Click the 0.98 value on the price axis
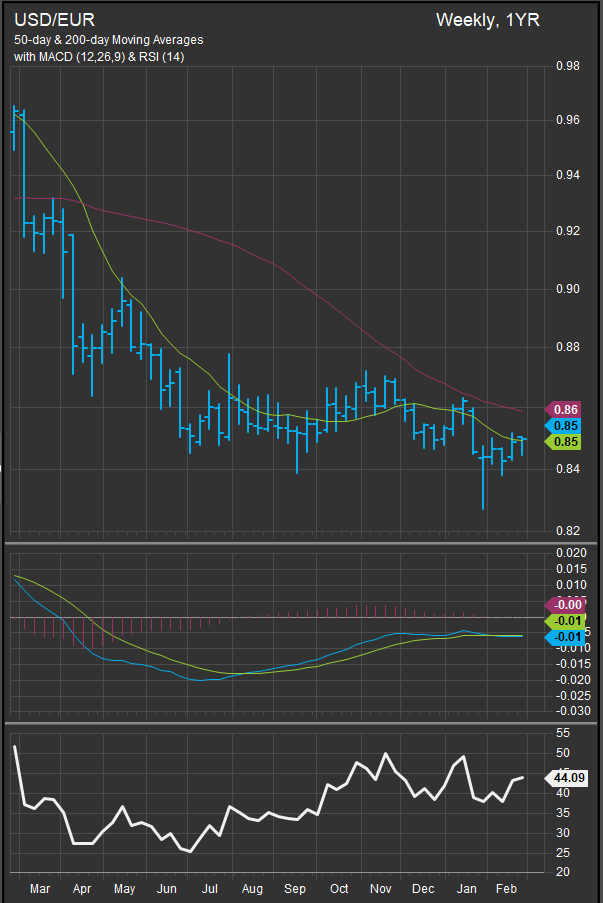 (x=567, y=66)
